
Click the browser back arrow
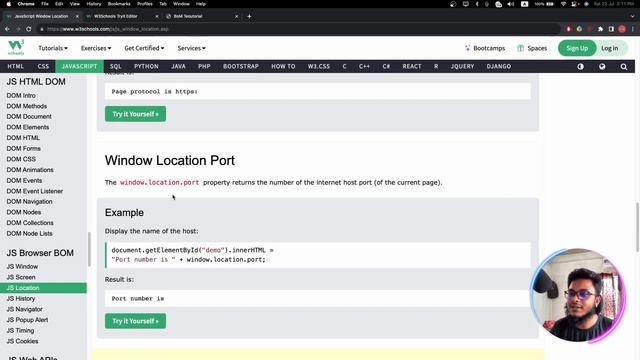pos(7,29)
